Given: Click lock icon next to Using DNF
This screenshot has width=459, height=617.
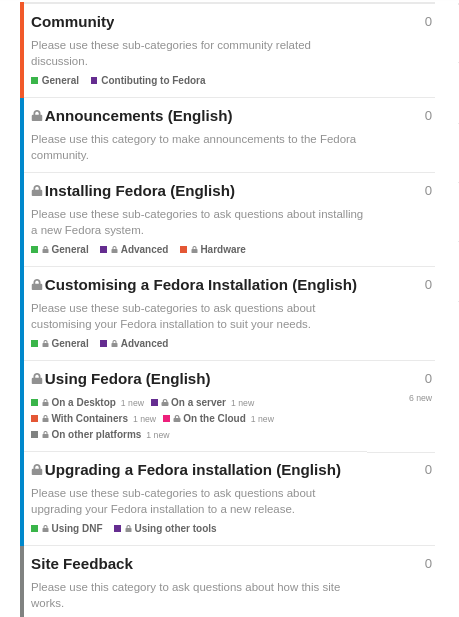Looking at the screenshot, I should (45, 529).
